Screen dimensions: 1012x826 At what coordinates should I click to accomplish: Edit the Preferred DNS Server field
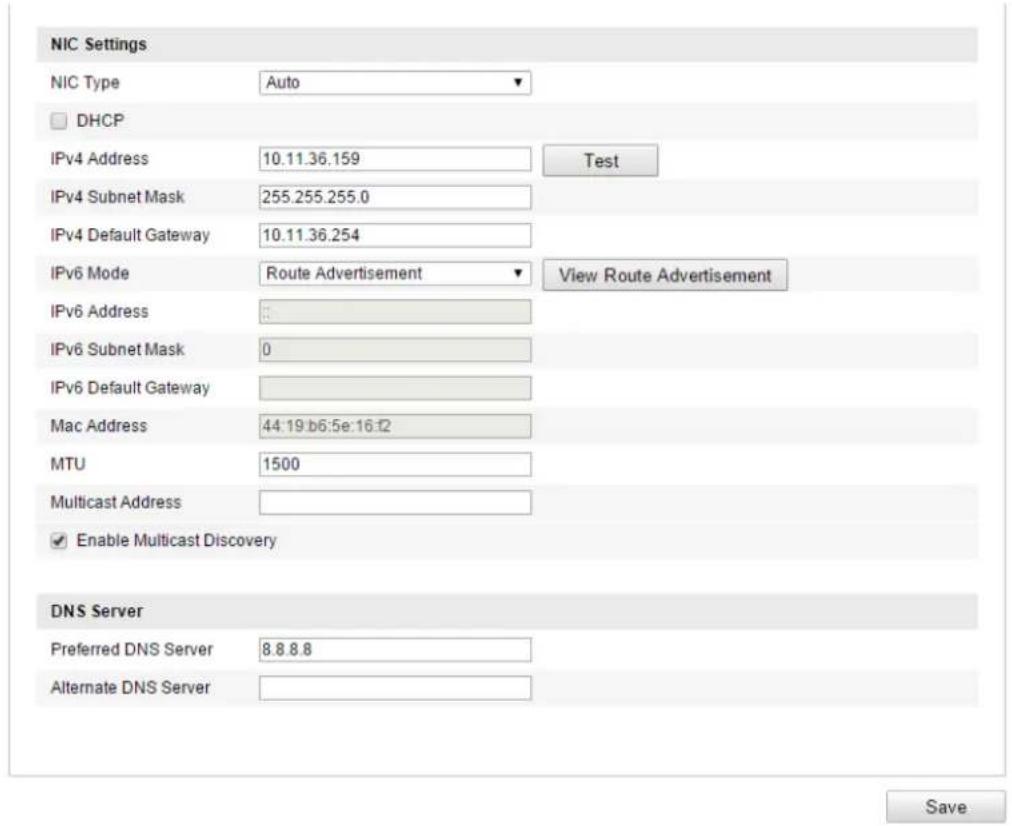(x=395, y=649)
